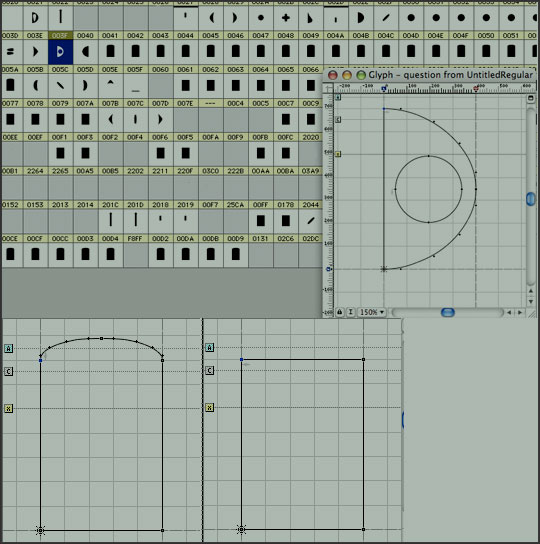
Task: Click the '---' unnamed code label
Action: pyautogui.click(x=210, y=103)
